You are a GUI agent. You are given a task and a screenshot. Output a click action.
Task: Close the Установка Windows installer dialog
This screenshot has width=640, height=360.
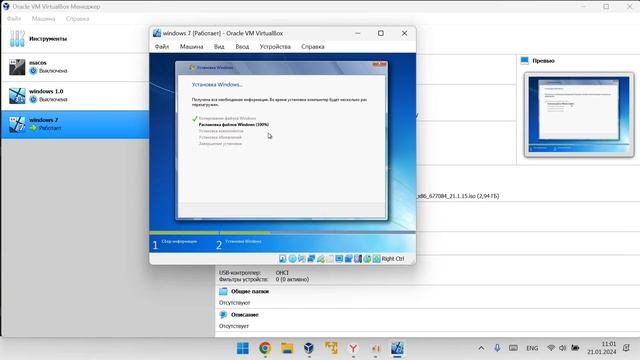pos(379,64)
